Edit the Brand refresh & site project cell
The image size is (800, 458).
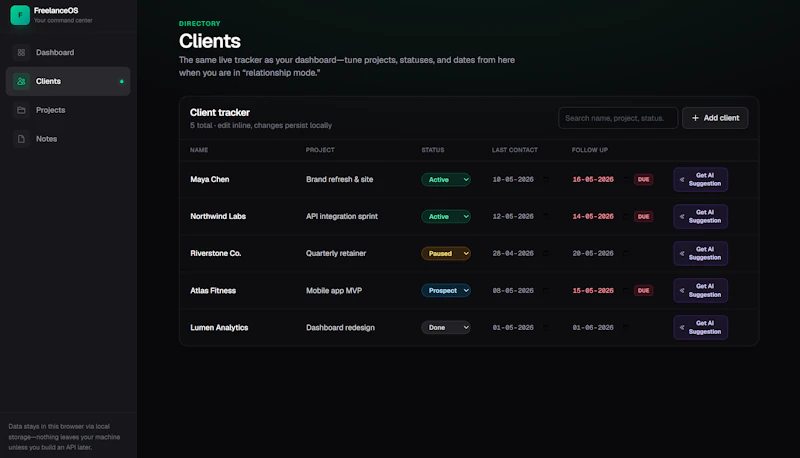[339, 180]
